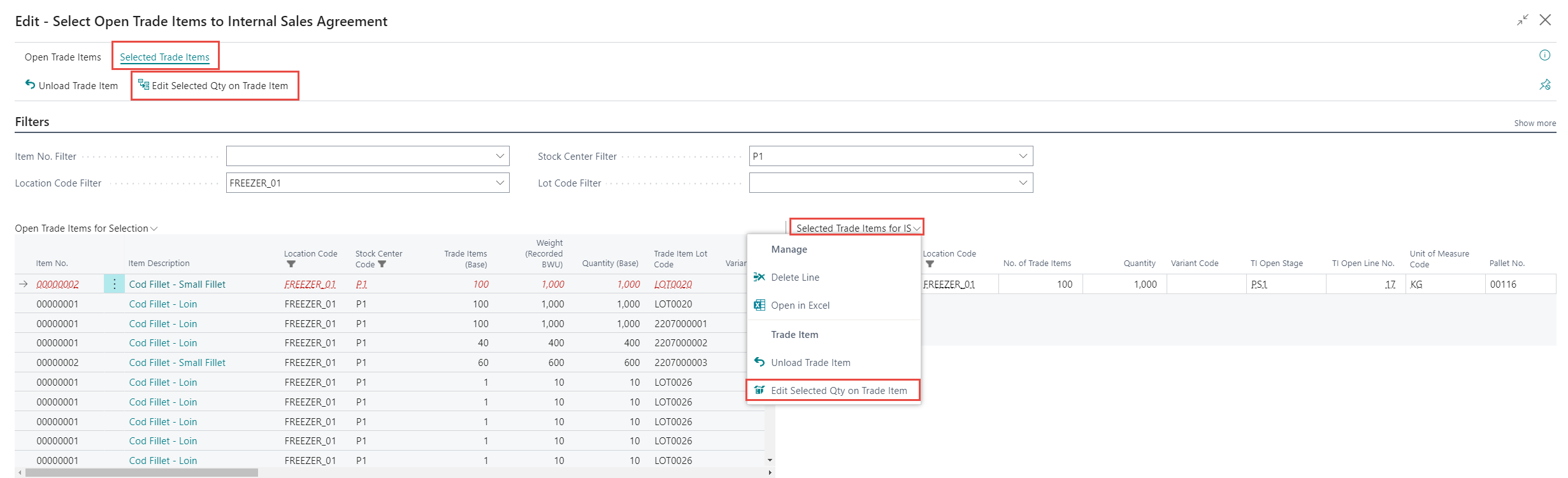This screenshot has height=478, width=1568.
Task: Click Show more link in Filters
Action: [x=1534, y=123]
